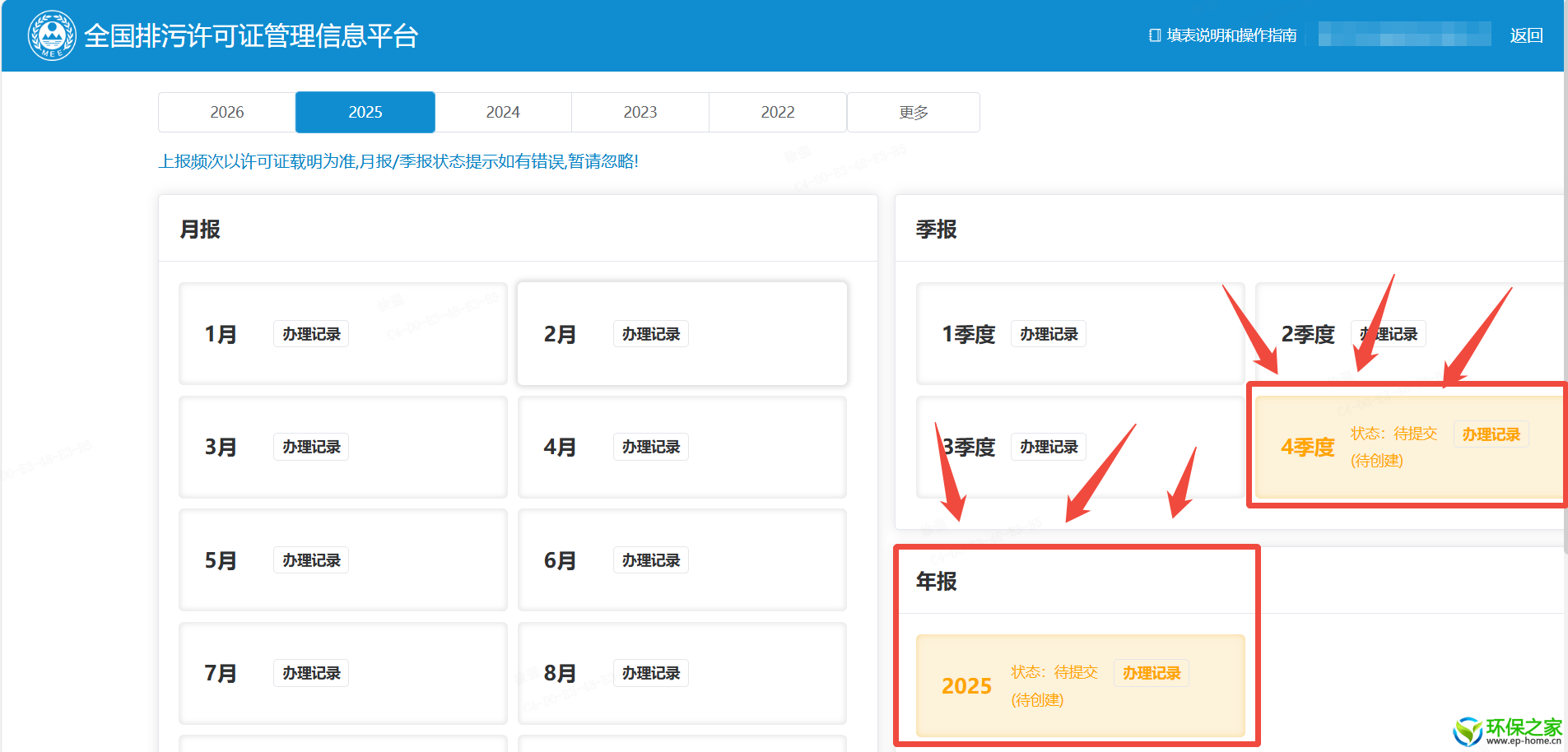The width and height of the screenshot is (1568, 752).
Task: Click 办理记录 in the 4季度 card
Action: 1491,434
